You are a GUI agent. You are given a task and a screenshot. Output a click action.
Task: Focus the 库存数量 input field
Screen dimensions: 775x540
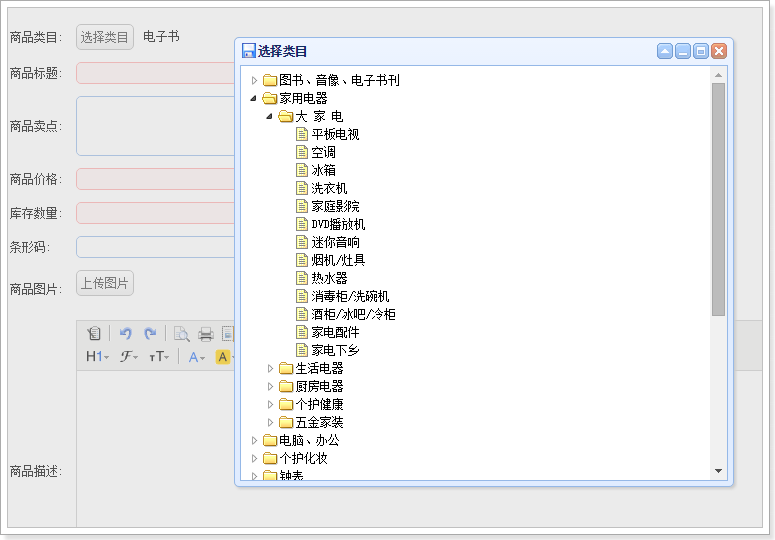tap(155, 213)
